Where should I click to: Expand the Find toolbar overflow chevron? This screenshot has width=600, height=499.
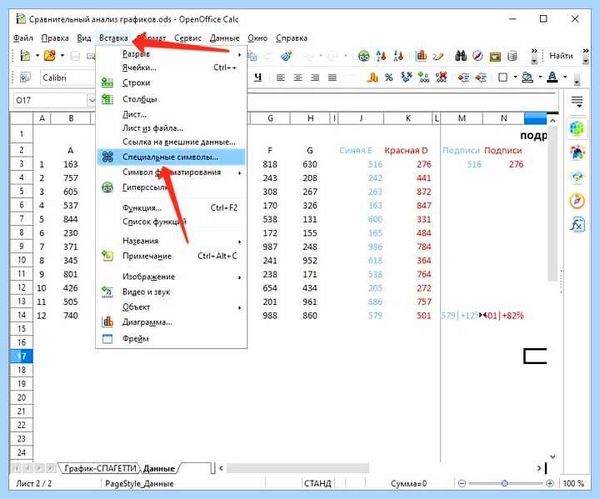pos(585,56)
